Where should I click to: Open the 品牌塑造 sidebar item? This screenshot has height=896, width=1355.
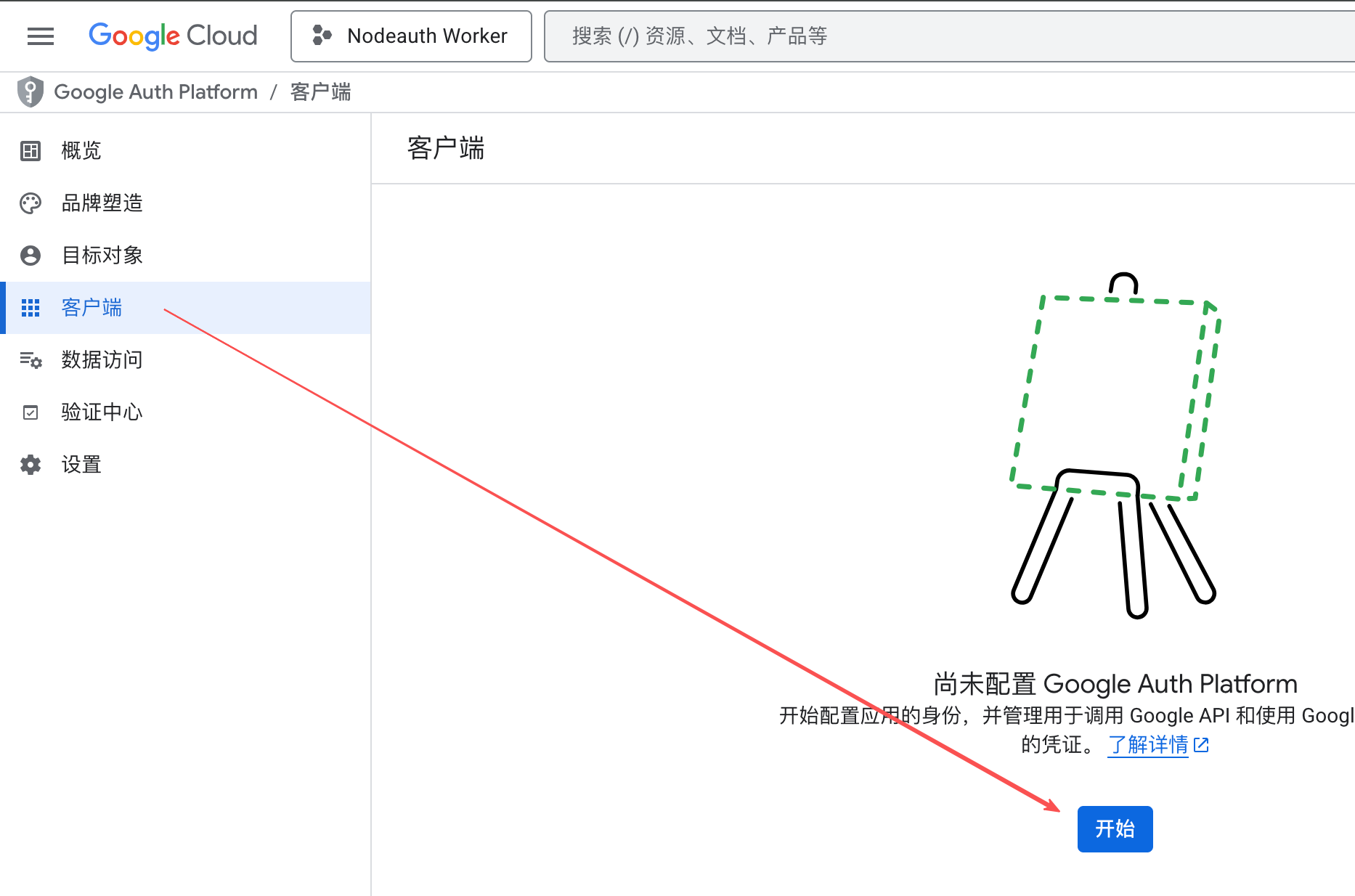point(102,203)
